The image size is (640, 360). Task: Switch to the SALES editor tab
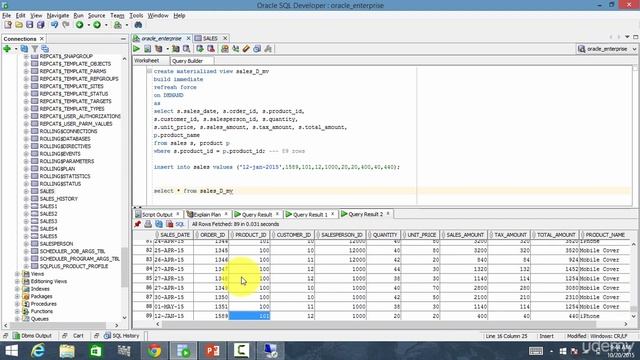pyautogui.click(x=210, y=38)
